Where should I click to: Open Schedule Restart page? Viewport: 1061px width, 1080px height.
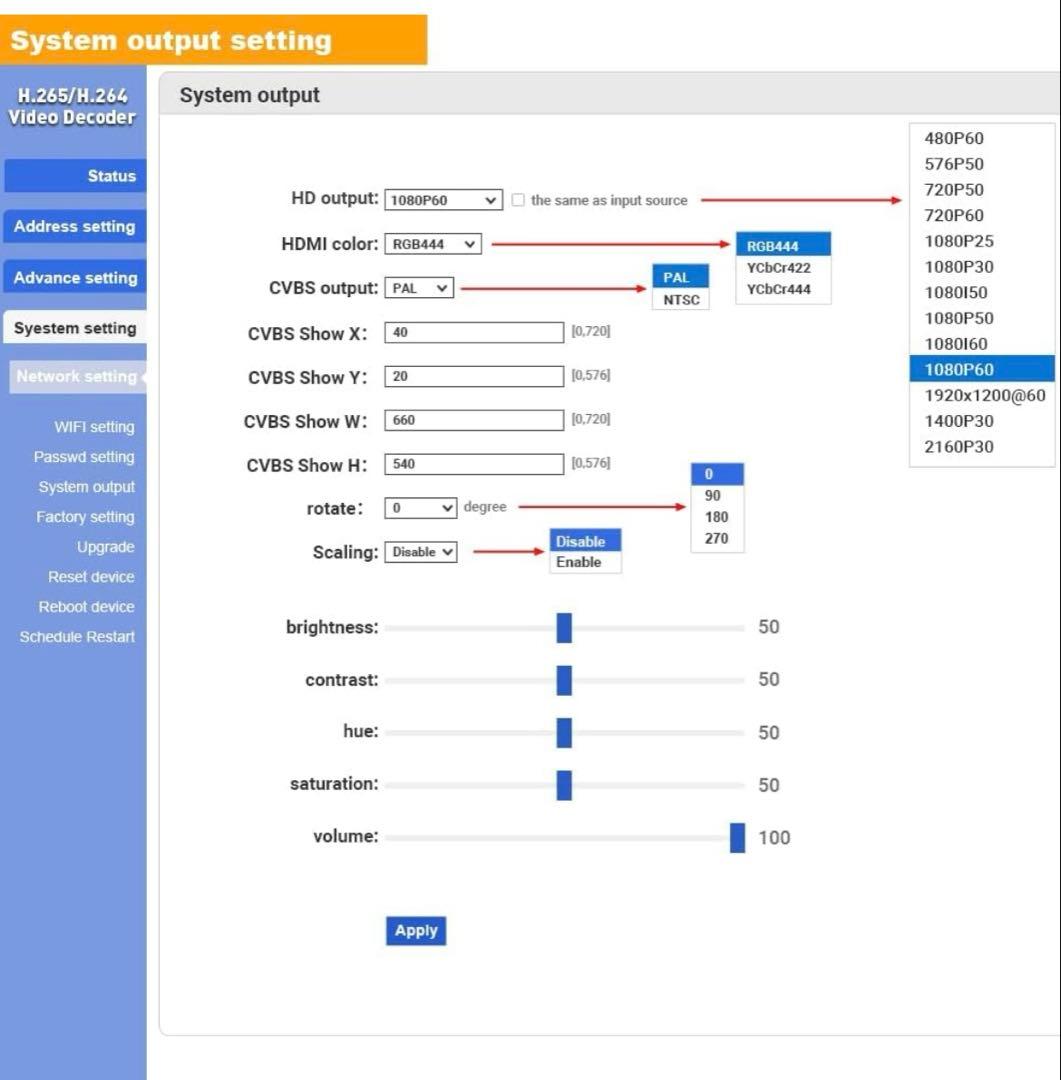[x=77, y=637]
